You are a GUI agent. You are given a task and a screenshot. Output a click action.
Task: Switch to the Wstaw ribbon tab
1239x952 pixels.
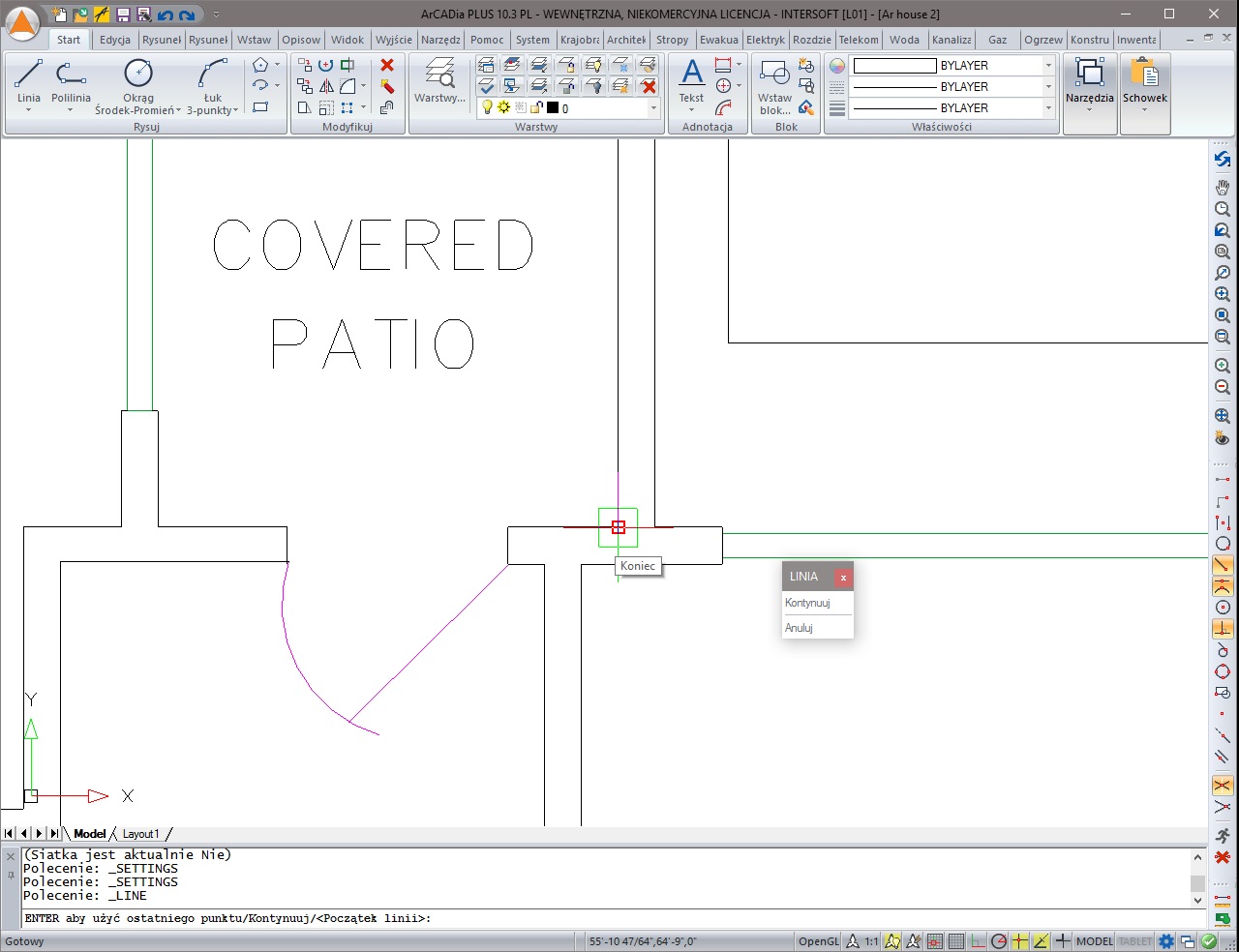[x=255, y=40]
